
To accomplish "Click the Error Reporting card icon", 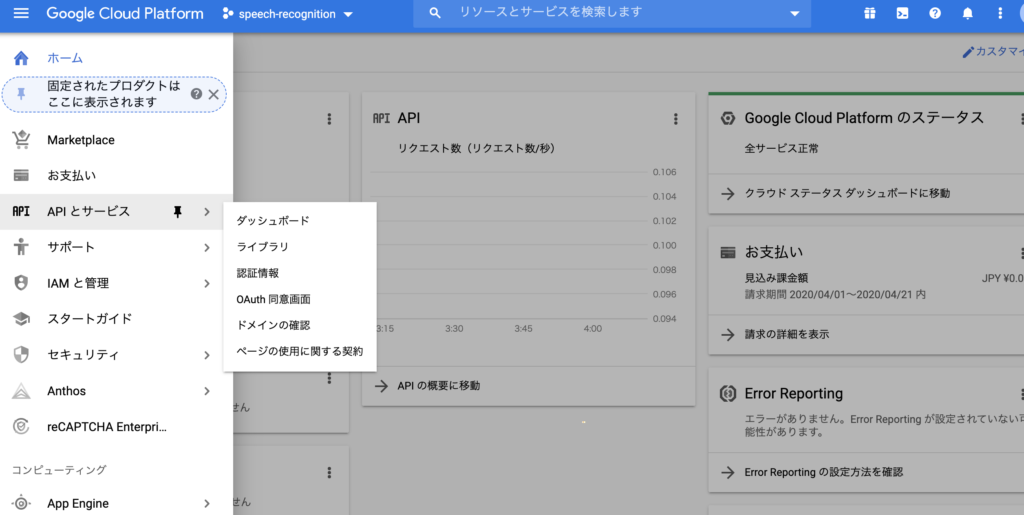I will tap(728, 394).
